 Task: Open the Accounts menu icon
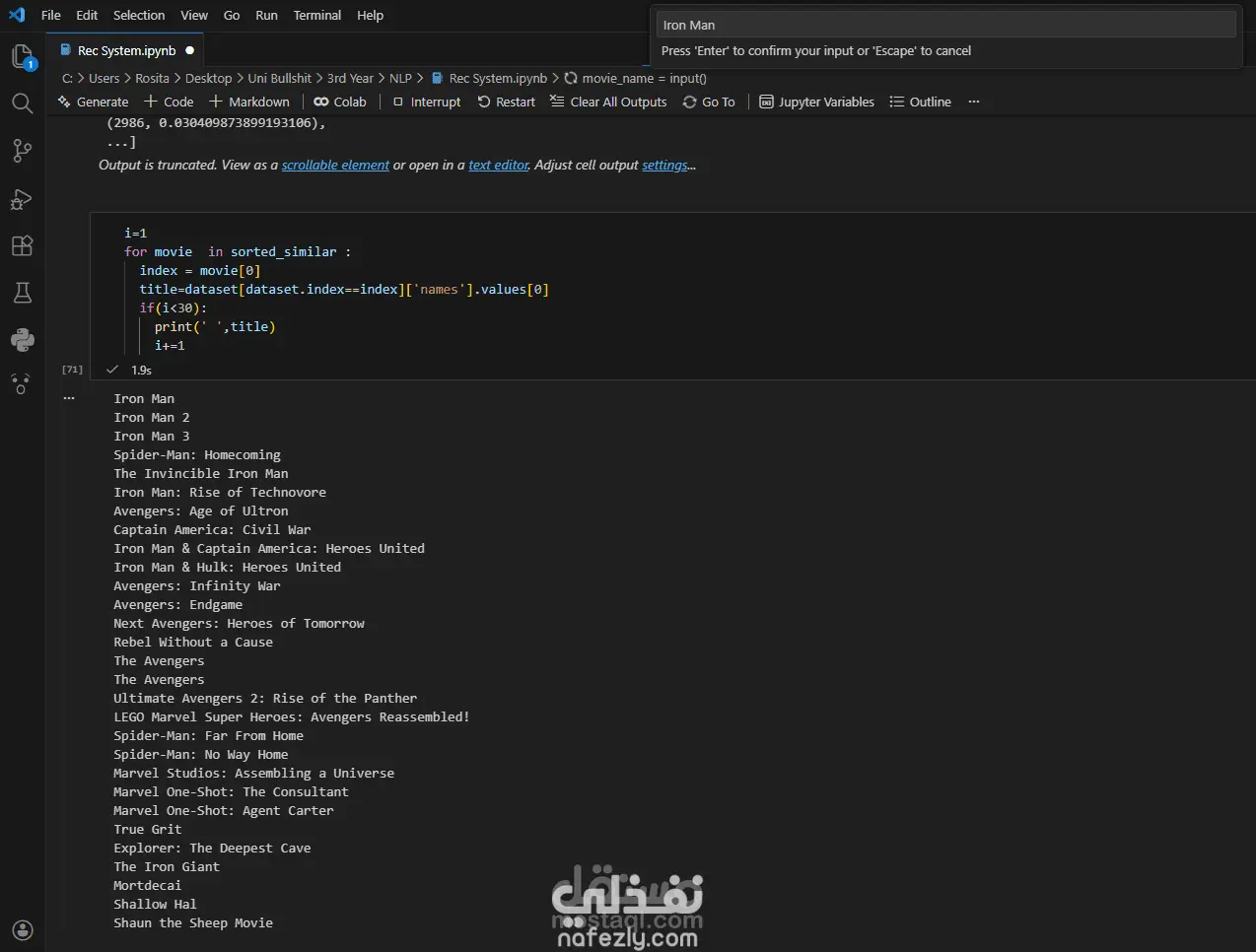click(22, 930)
